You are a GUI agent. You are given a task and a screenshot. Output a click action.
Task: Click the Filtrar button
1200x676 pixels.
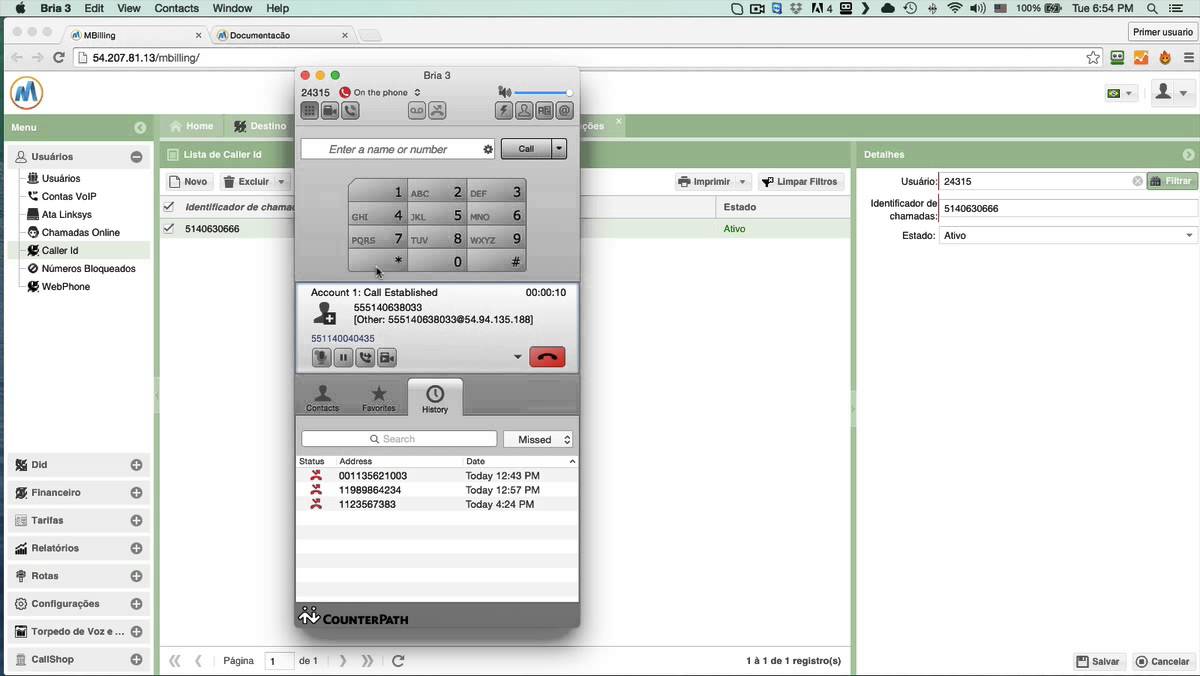[x=1171, y=182]
